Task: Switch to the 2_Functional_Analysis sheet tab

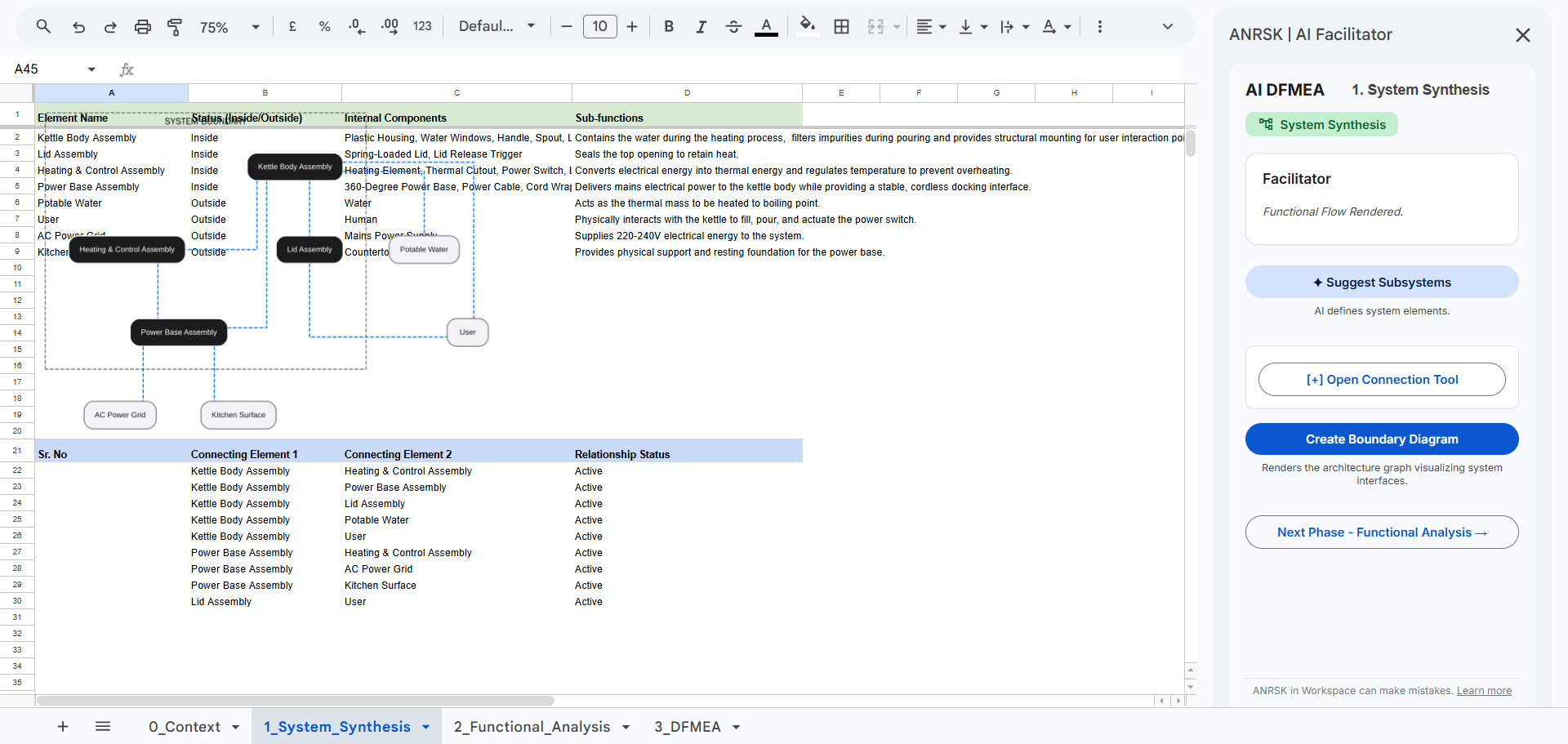Action: (x=532, y=727)
